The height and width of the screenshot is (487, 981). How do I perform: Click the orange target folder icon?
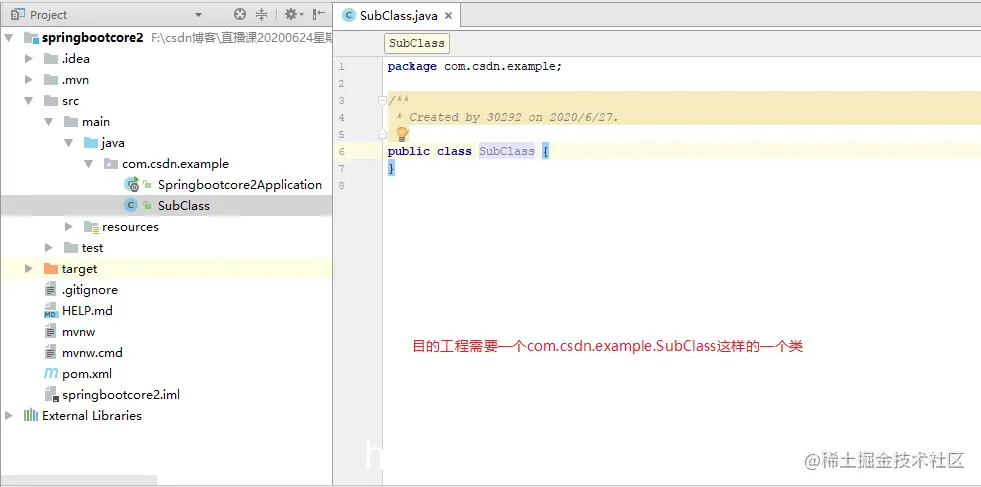[x=51, y=269]
